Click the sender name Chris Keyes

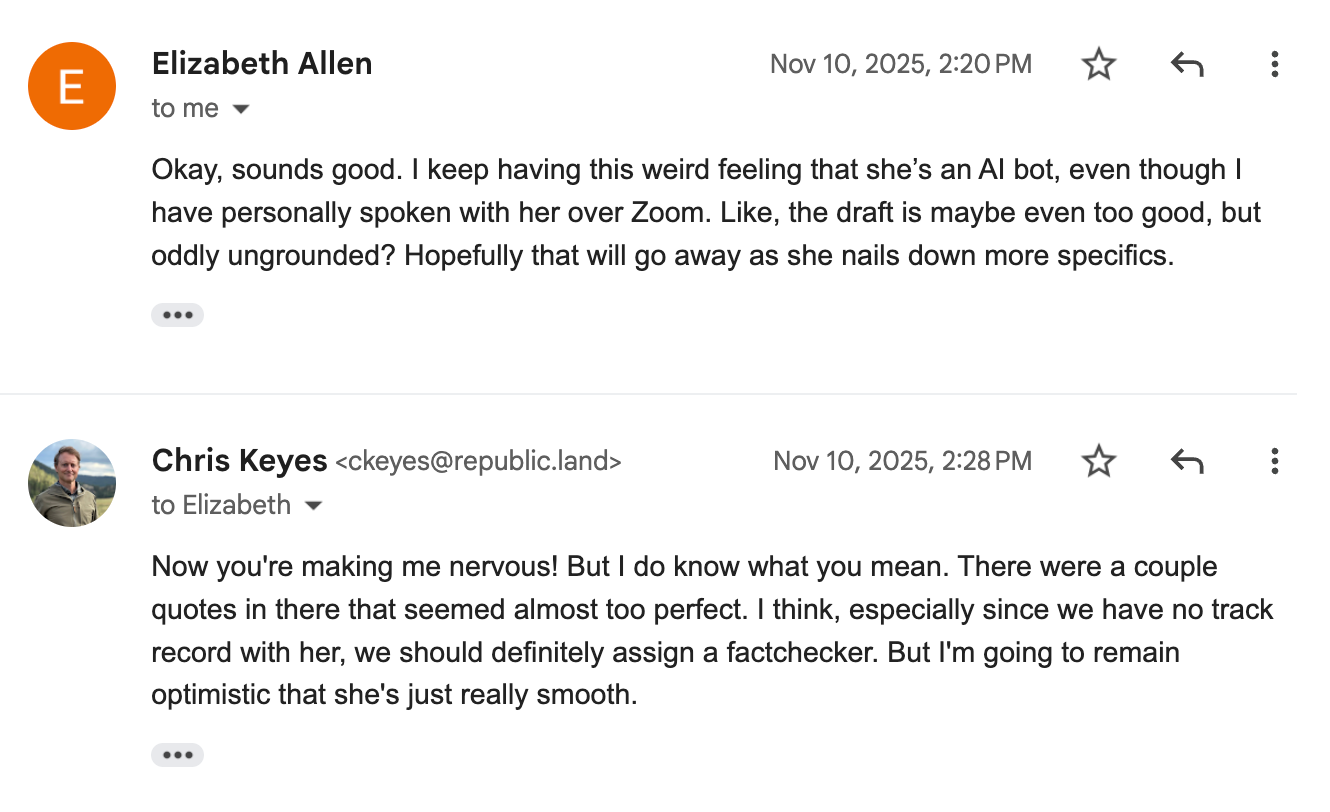click(239, 461)
